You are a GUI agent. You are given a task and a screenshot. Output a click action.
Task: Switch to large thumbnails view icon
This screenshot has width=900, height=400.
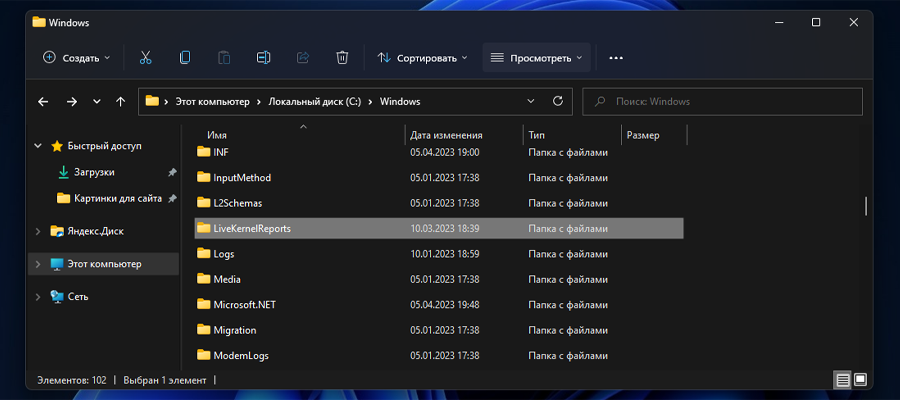coord(860,380)
